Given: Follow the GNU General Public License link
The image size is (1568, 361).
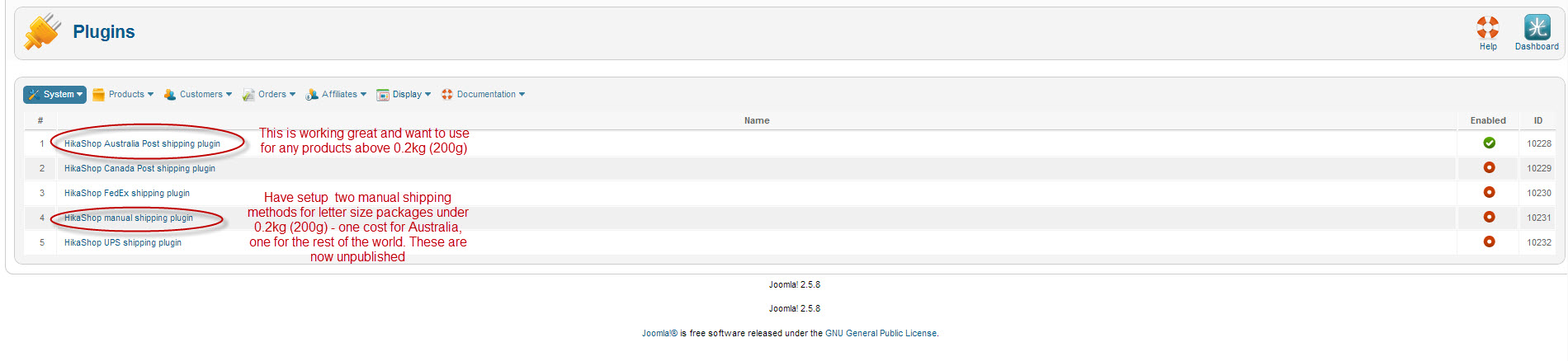Looking at the screenshot, I should tap(881, 334).
